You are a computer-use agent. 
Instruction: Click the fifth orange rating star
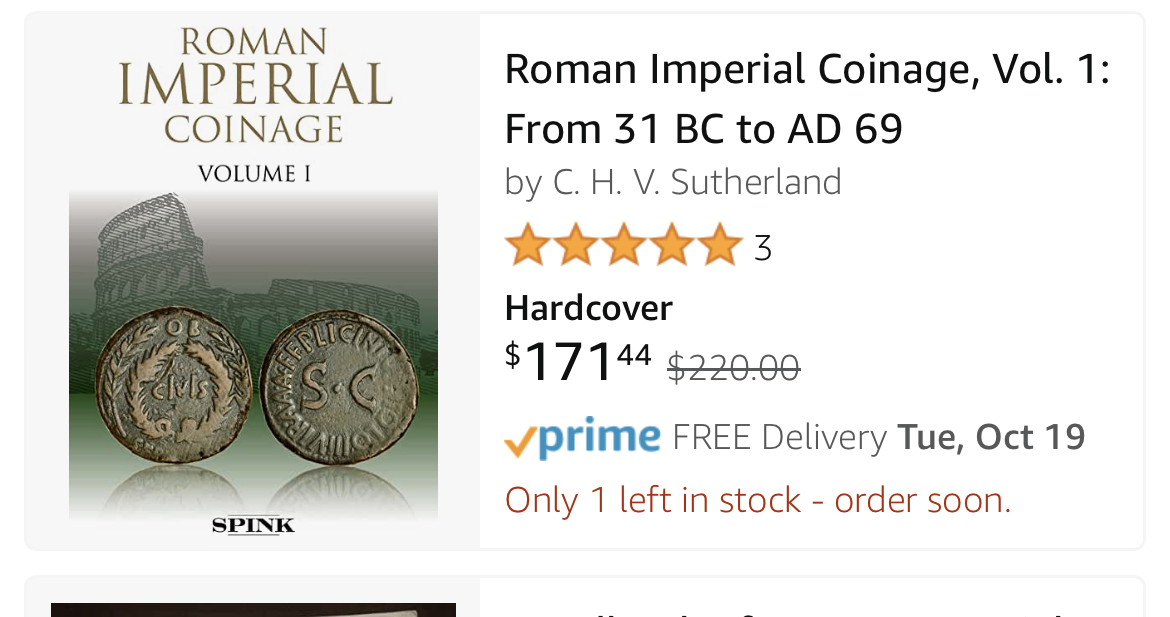click(719, 246)
